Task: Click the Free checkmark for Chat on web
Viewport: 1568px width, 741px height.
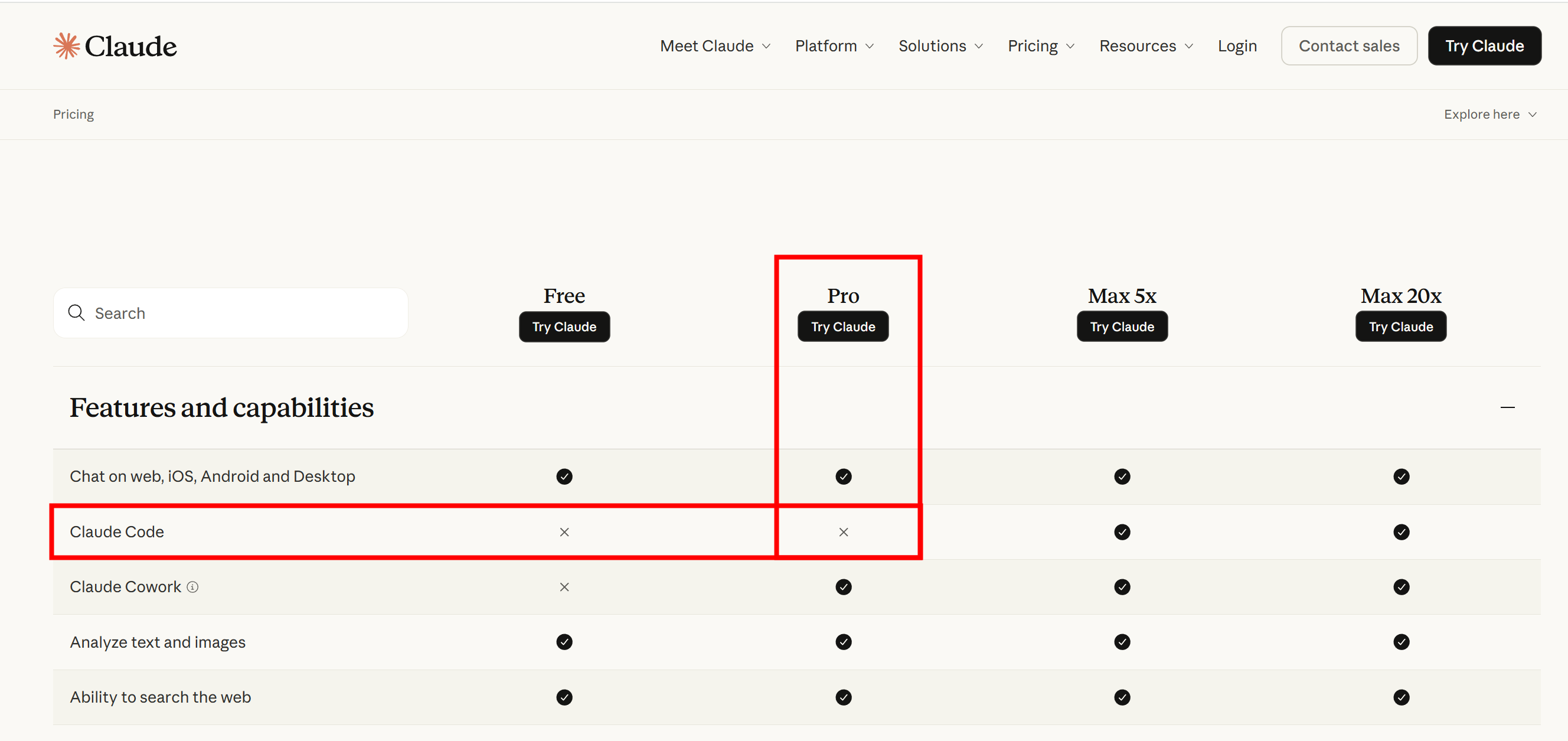Action: [x=564, y=476]
